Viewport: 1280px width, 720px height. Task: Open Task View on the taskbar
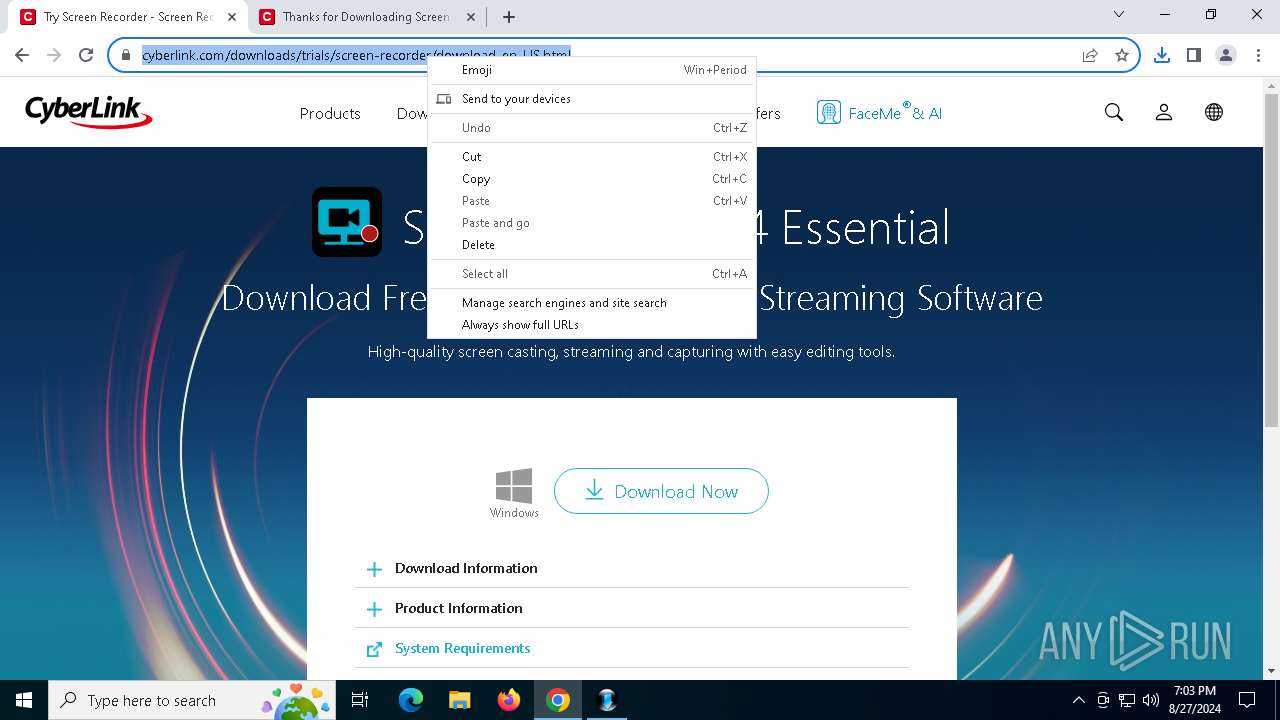coord(361,700)
